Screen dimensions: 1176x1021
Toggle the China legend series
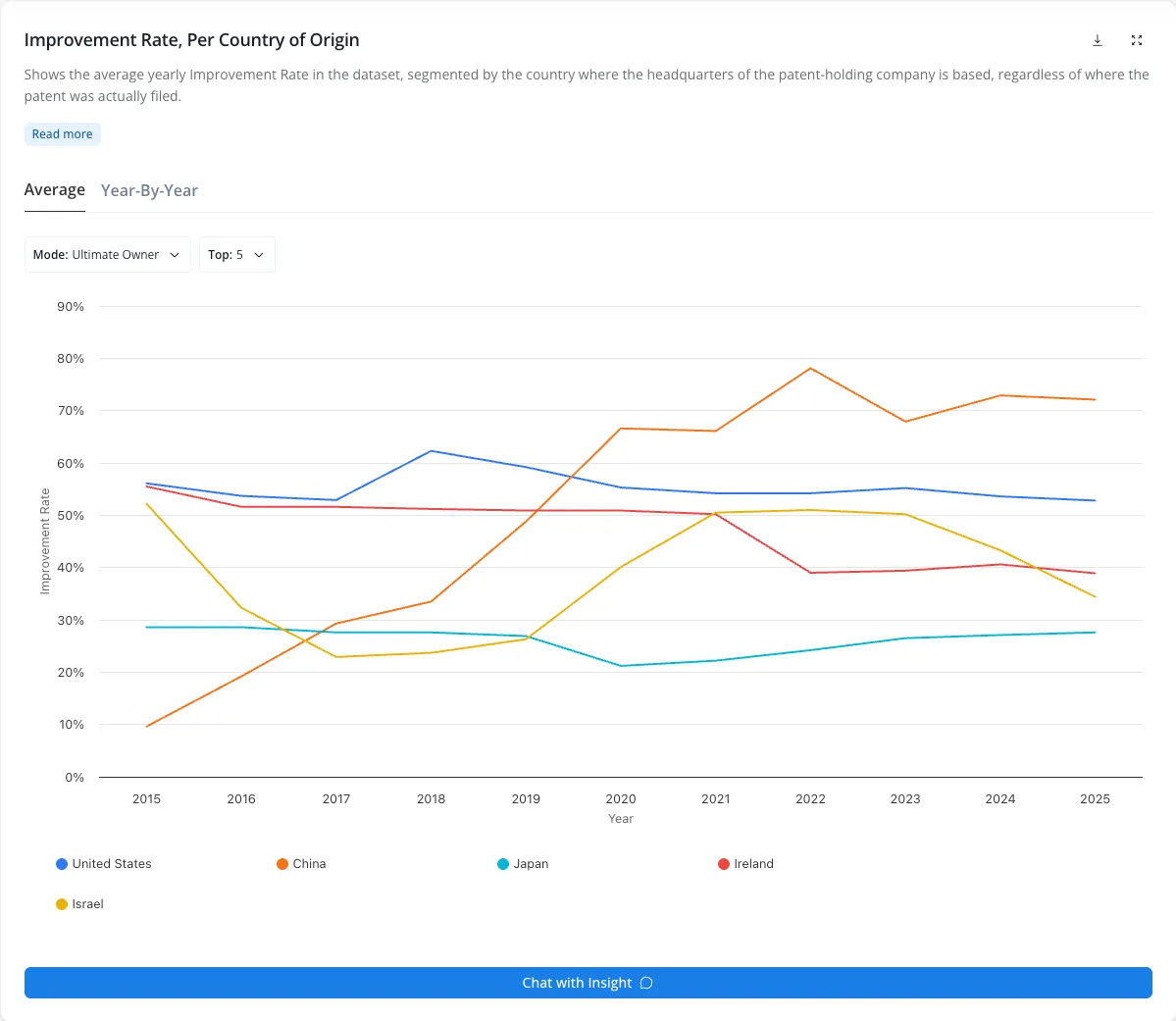coord(301,864)
